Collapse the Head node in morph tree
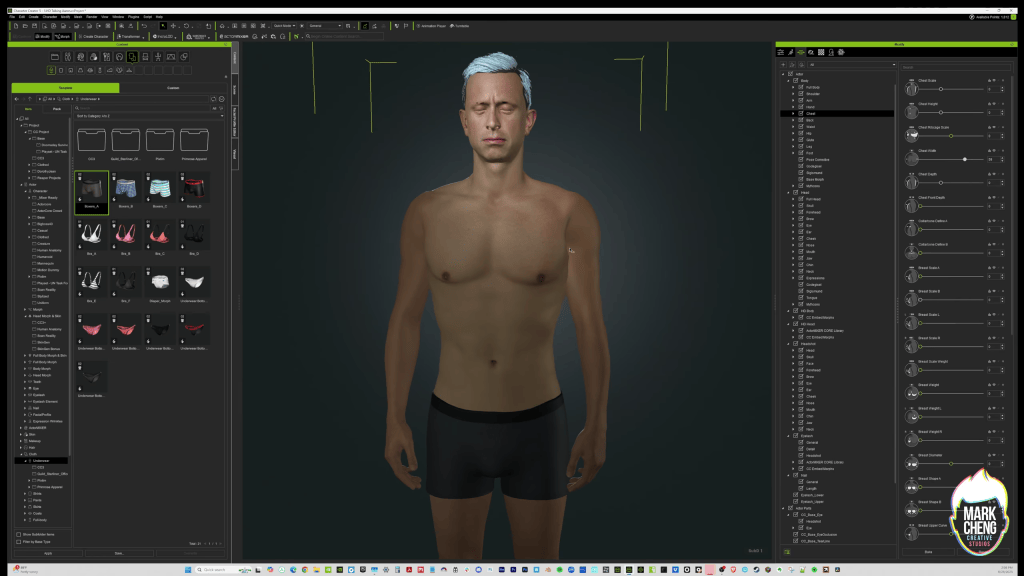Image resolution: width=1024 pixels, height=576 pixels. click(x=788, y=192)
